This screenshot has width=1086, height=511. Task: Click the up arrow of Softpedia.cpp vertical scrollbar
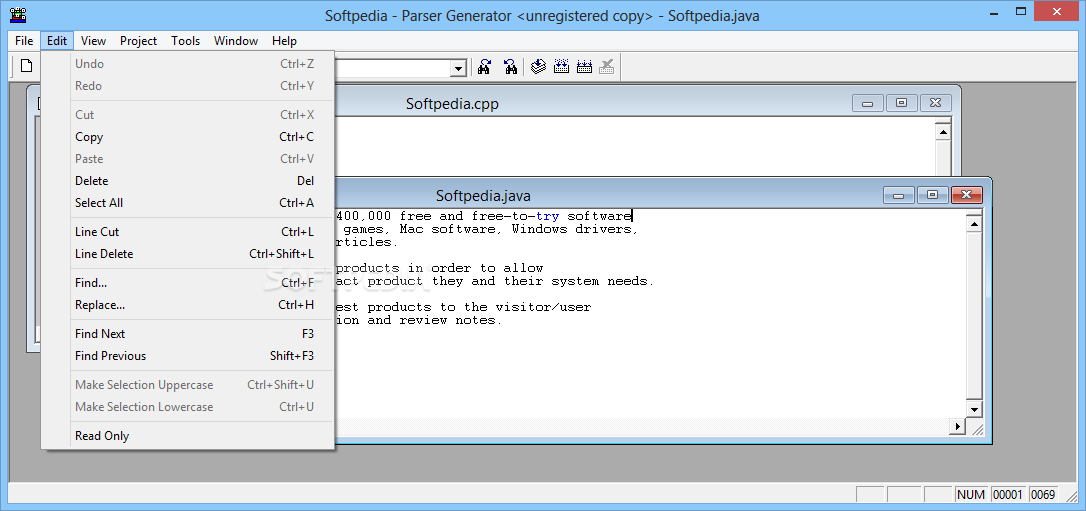pos(943,131)
